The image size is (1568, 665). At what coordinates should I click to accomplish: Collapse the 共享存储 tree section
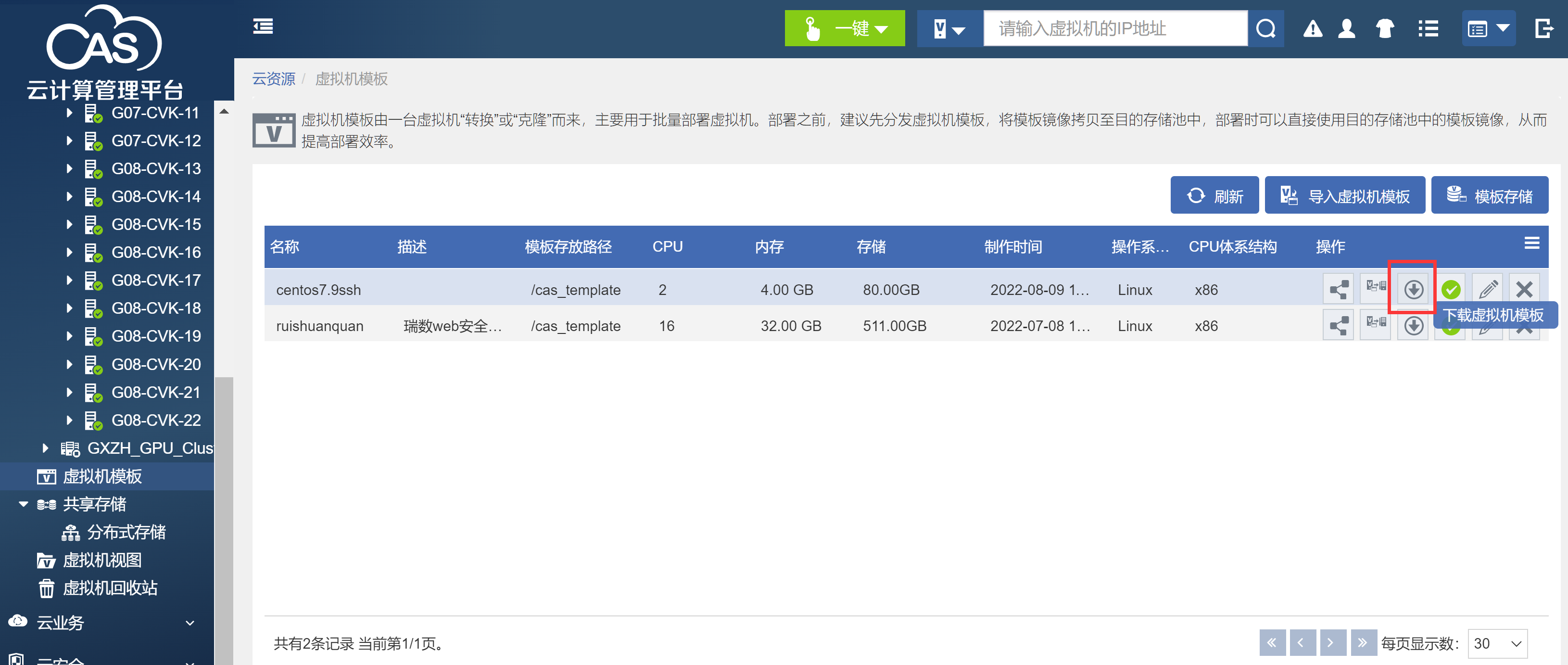[x=24, y=504]
